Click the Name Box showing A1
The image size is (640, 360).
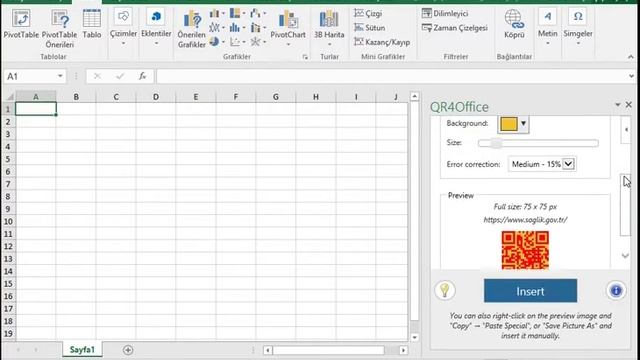[30, 76]
